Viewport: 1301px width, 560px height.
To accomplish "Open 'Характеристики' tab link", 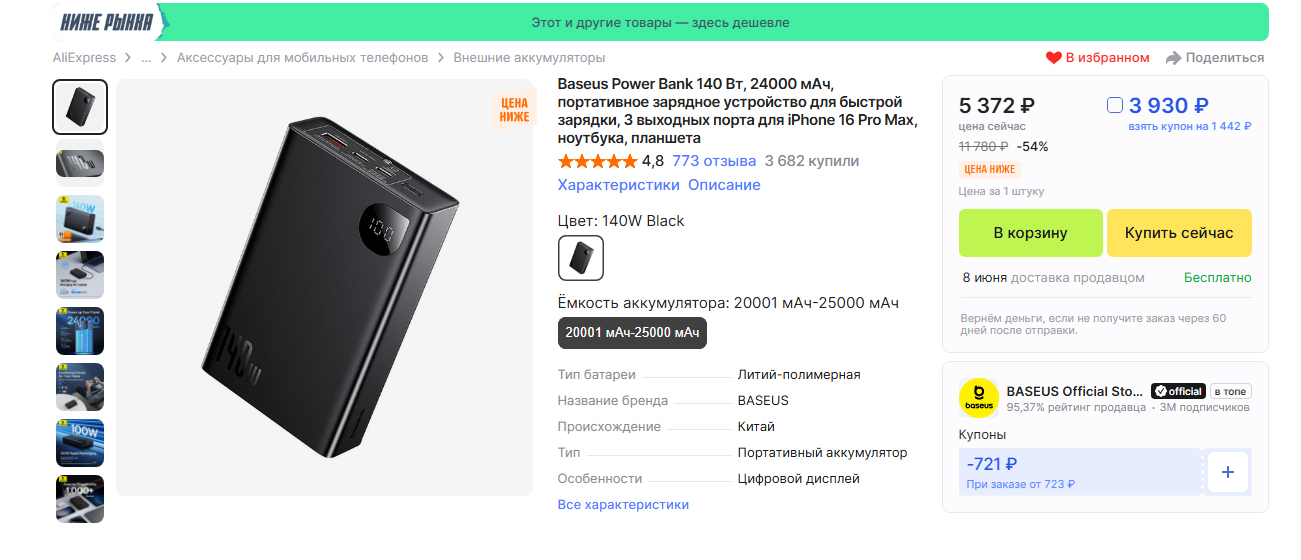I will (619, 185).
